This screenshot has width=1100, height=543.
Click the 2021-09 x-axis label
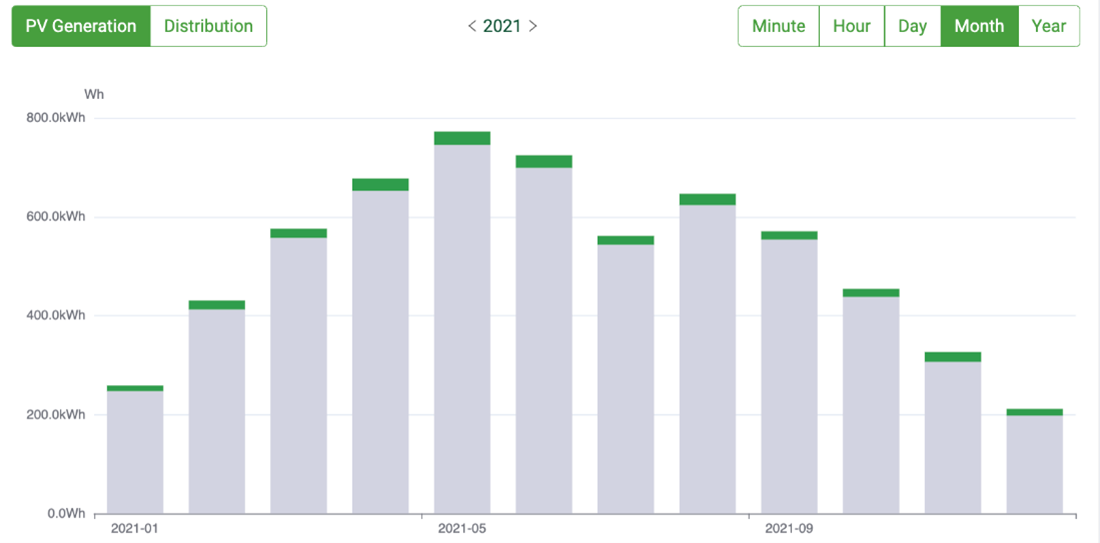coord(789,528)
